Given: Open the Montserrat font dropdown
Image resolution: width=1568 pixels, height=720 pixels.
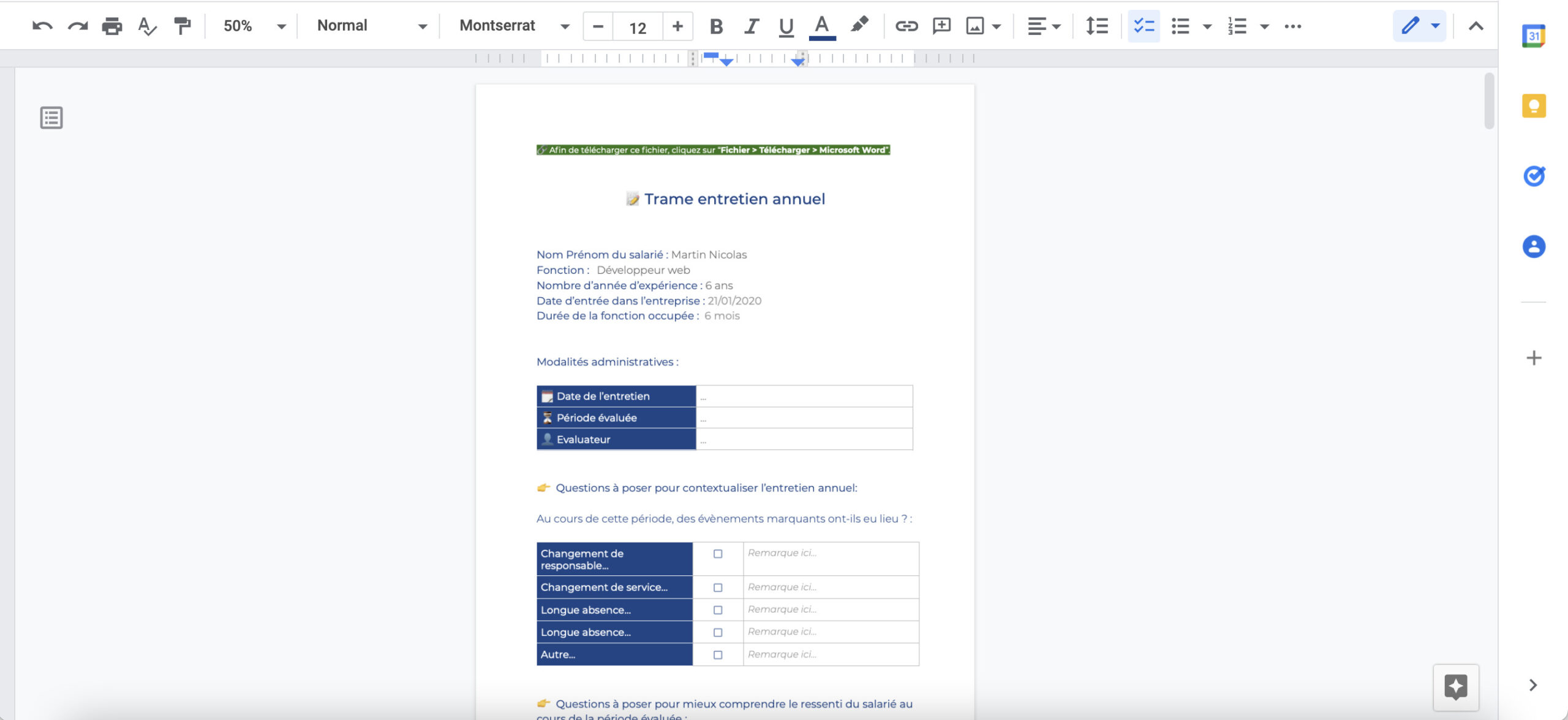Looking at the screenshot, I should (514, 26).
